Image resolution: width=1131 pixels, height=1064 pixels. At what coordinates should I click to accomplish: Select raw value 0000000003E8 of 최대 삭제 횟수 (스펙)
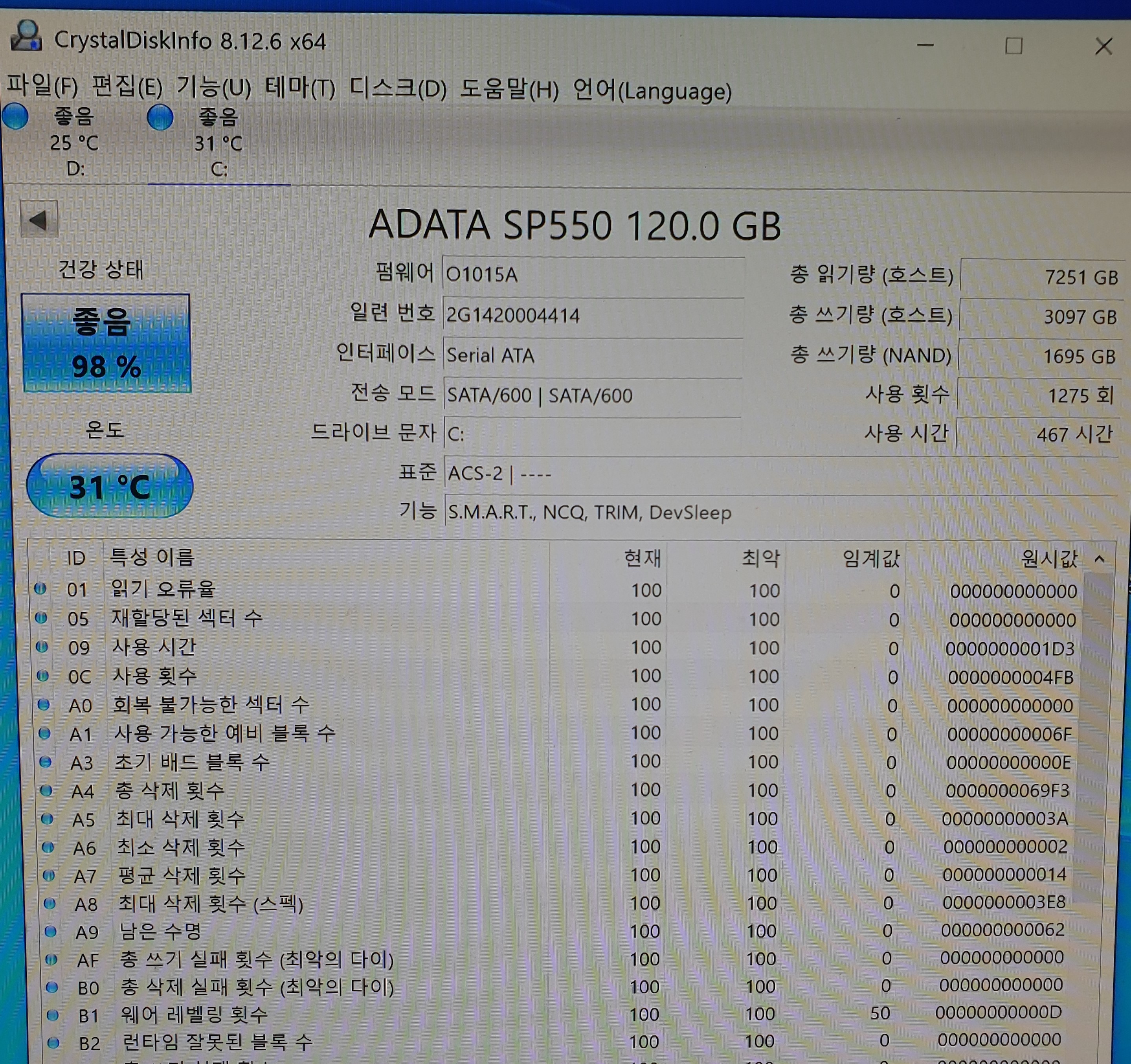pyautogui.click(x=1004, y=902)
